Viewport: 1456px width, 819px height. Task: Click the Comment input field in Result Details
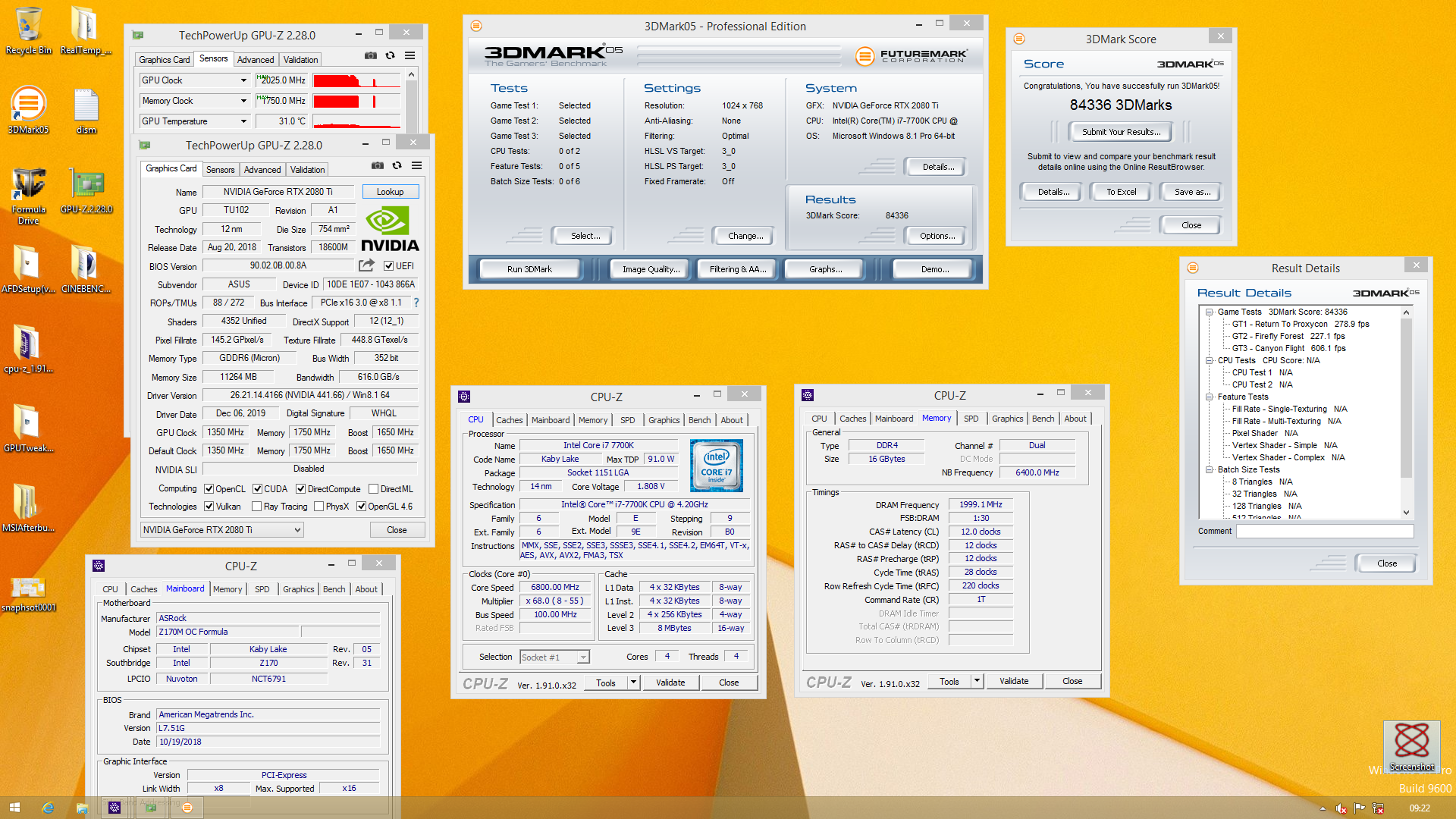point(1324,532)
